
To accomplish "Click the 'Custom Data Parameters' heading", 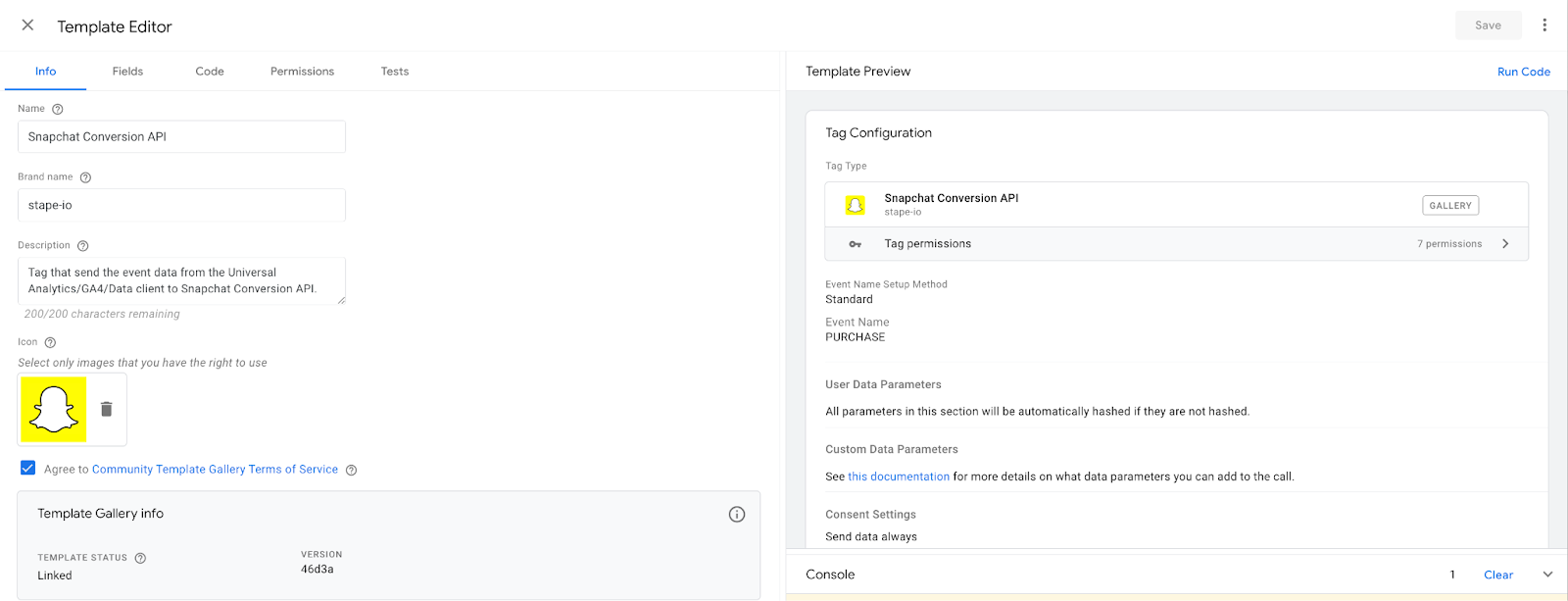I will pos(892,449).
